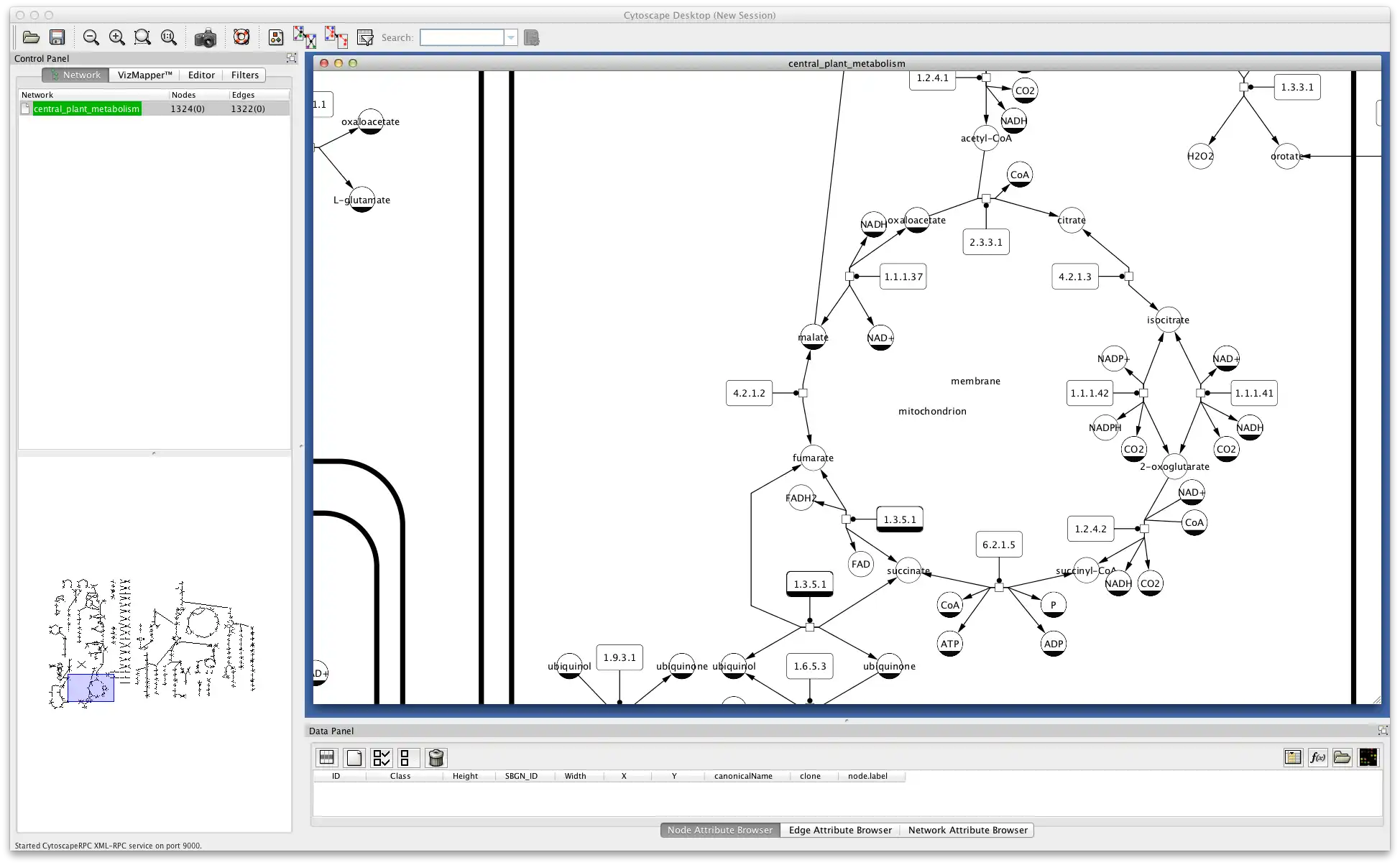
Task: Select the fit-to-screen zoom icon
Action: (x=143, y=37)
